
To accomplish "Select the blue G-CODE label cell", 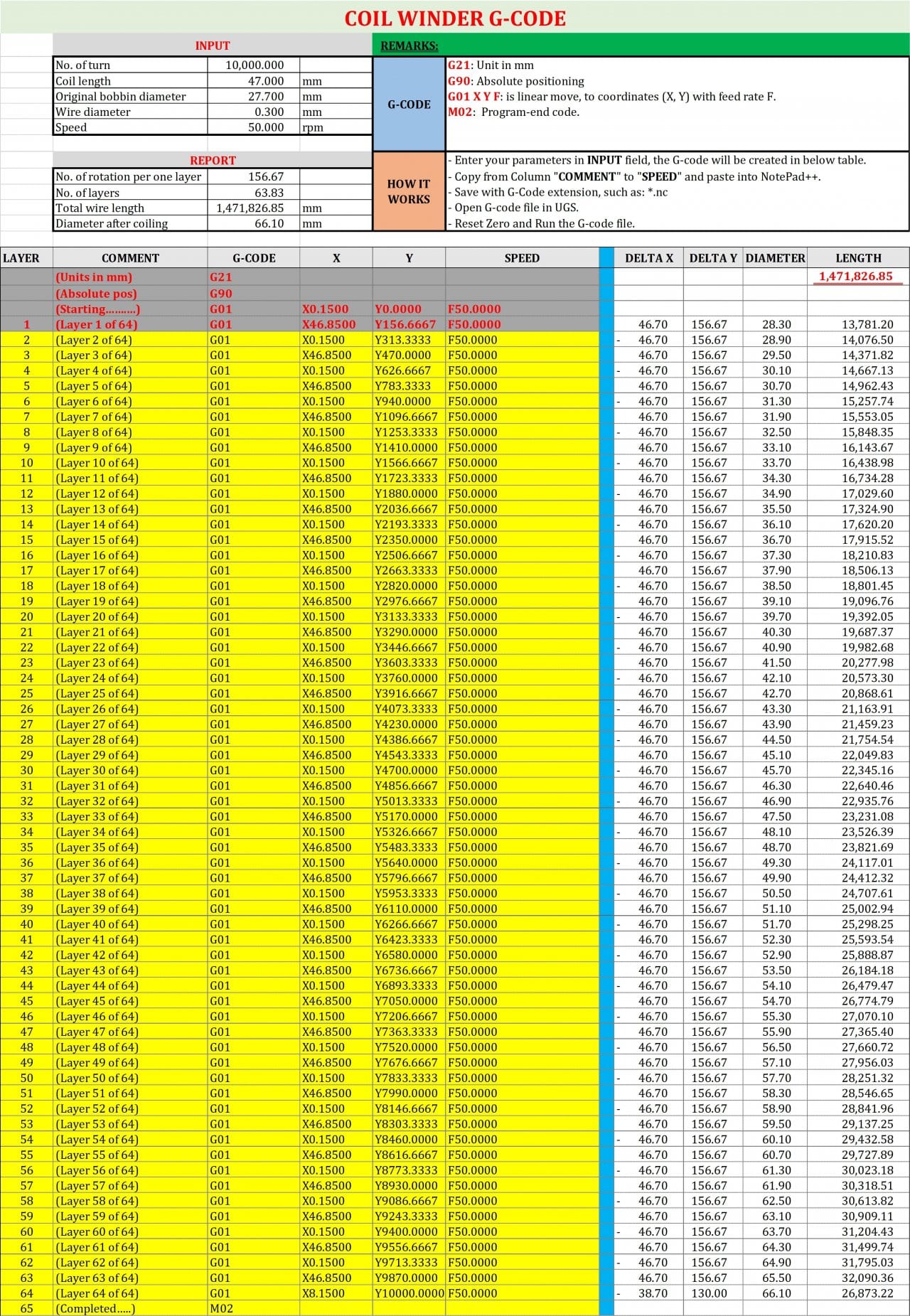I will point(409,104).
